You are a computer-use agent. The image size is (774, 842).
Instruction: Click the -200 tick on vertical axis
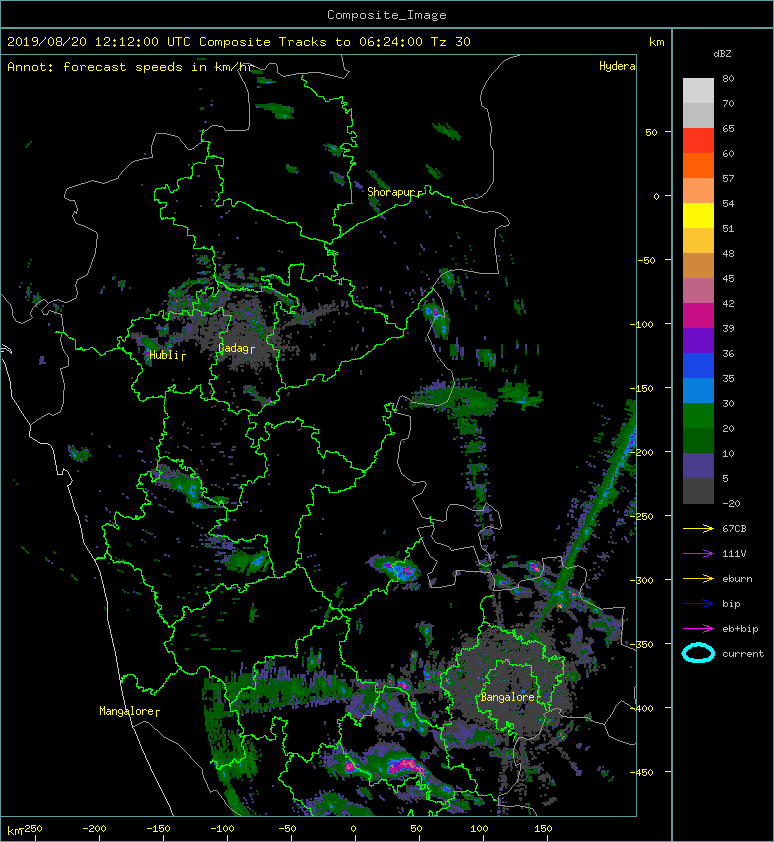click(x=641, y=452)
